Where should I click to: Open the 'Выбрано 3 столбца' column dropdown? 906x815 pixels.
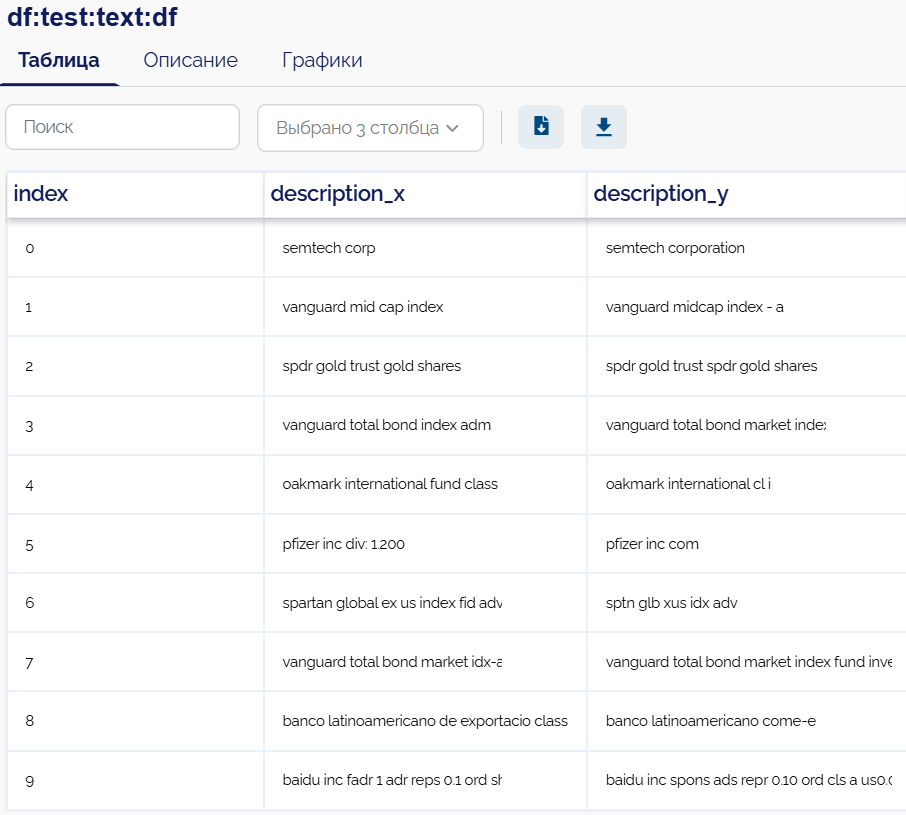pyautogui.click(x=370, y=128)
